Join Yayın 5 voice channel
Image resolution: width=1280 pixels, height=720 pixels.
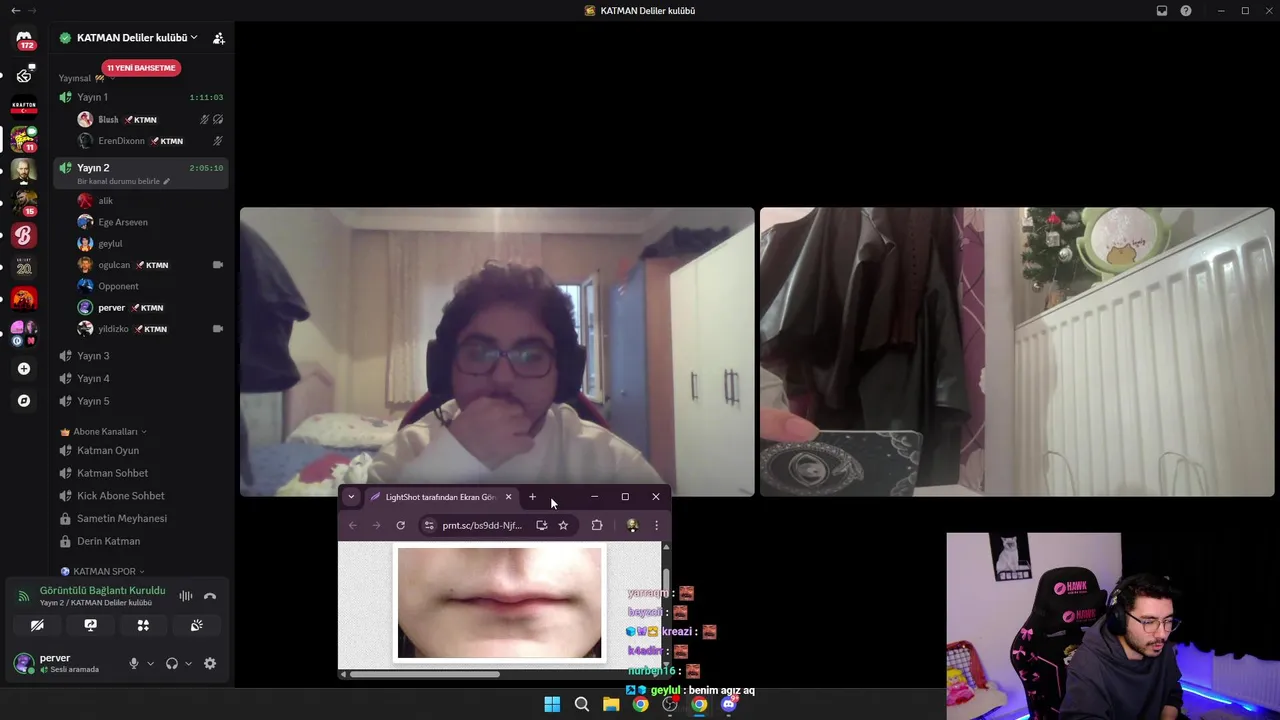click(141, 401)
